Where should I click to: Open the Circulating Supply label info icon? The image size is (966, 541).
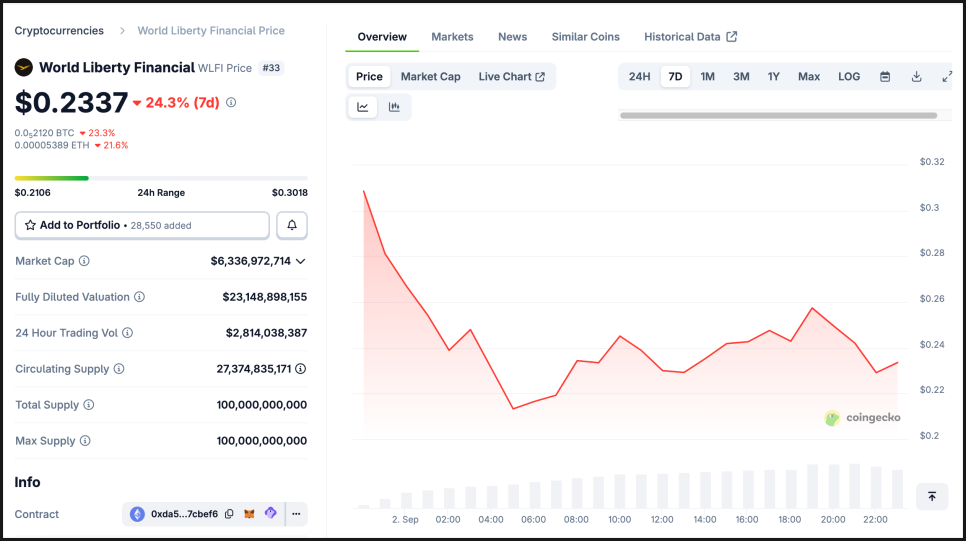click(119, 368)
